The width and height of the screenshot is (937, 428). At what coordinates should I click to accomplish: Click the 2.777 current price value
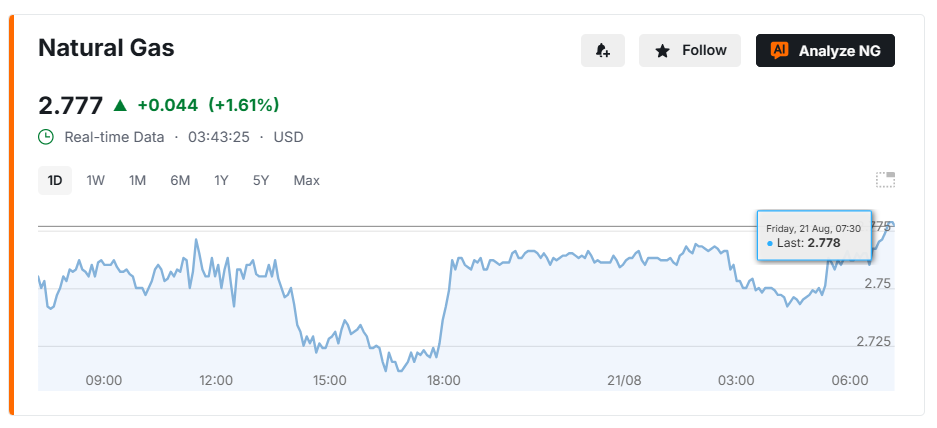click(x=71, y=106)
